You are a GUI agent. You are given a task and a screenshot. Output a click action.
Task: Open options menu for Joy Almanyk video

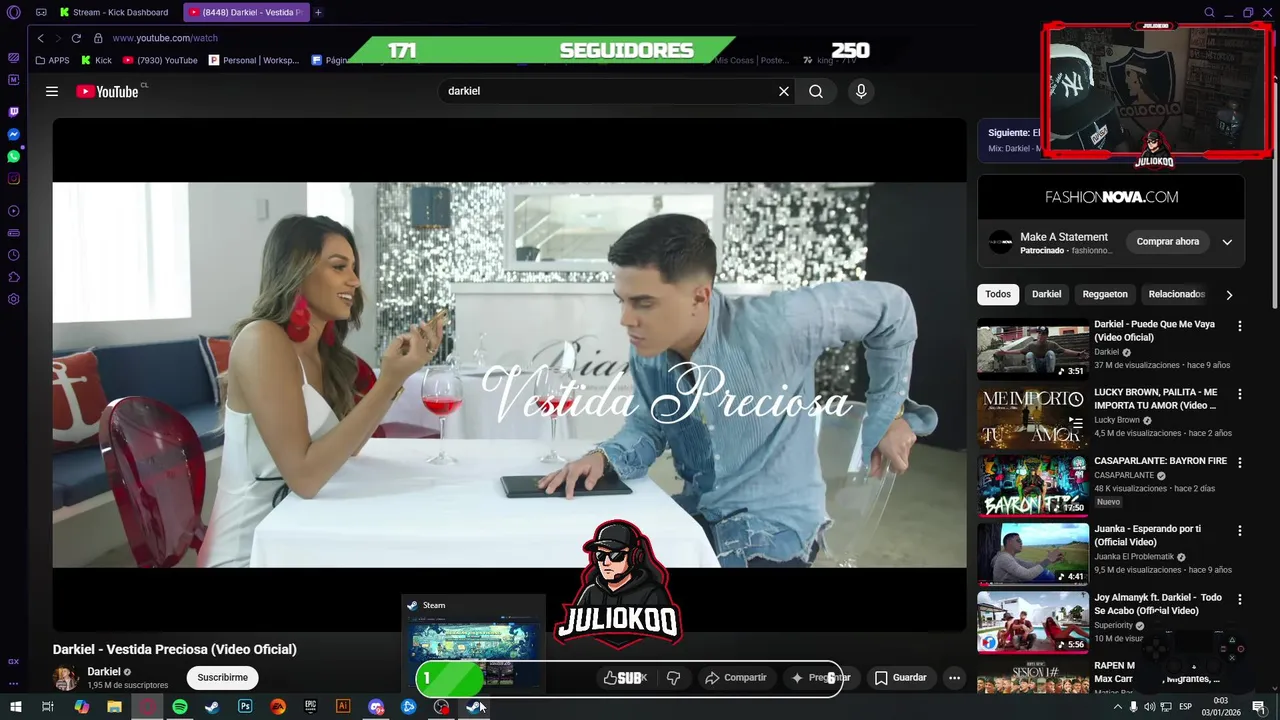(1240, 598)
